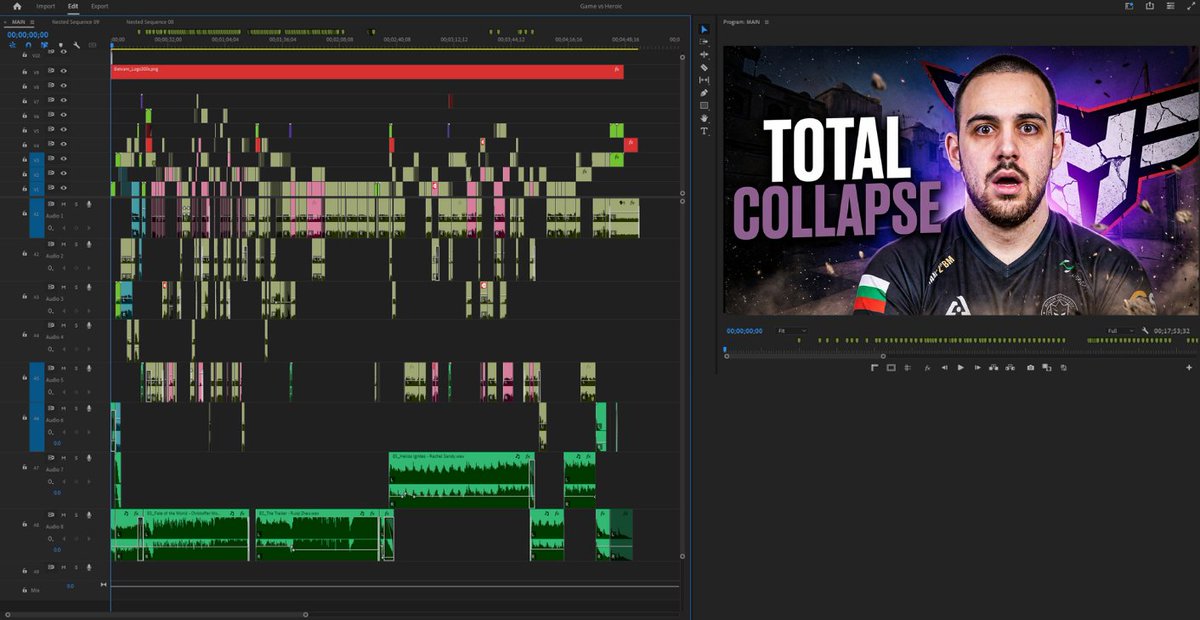Select the Razor tool

click(x=704, y=67)
